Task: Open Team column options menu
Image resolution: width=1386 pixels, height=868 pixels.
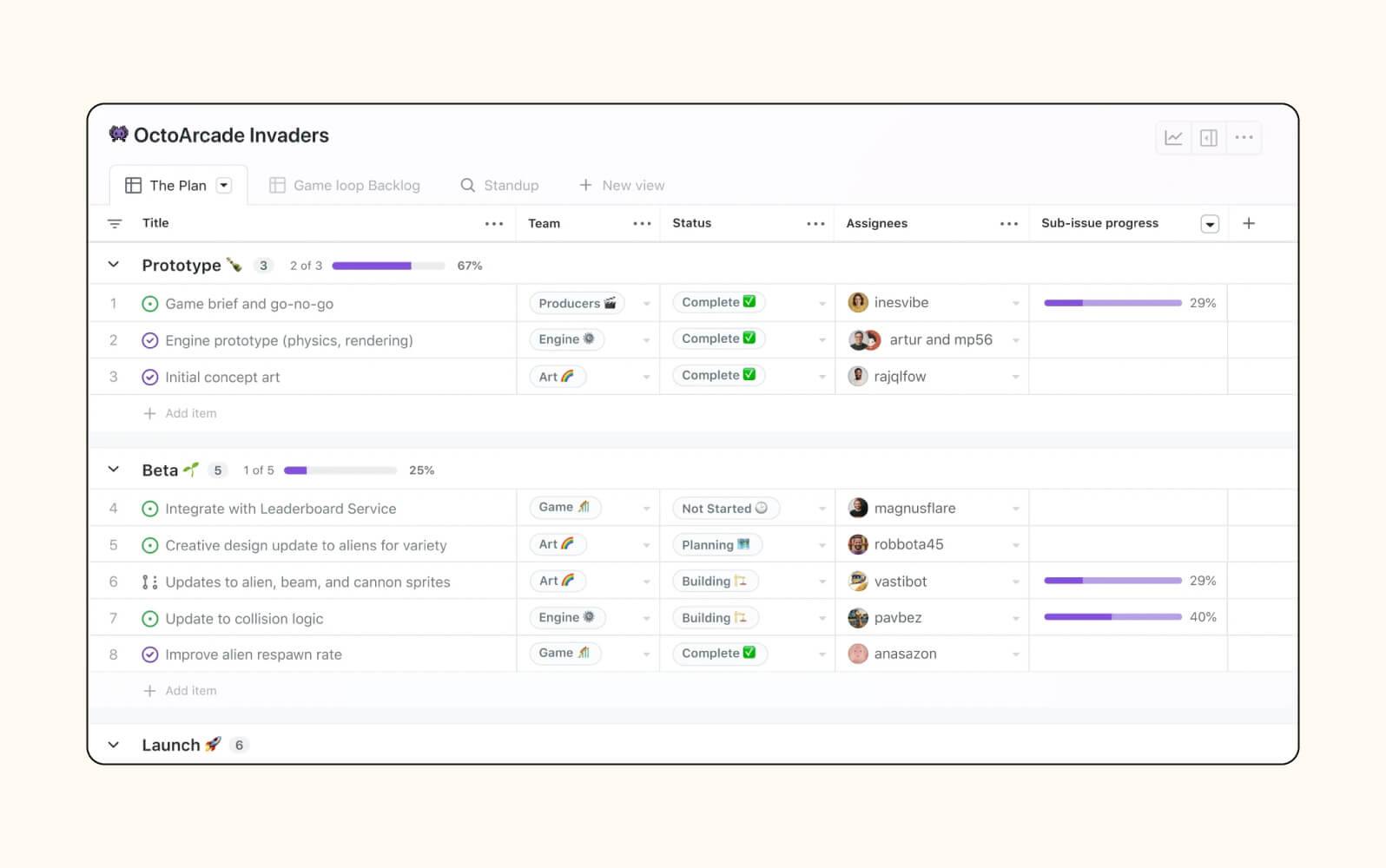Action: click(642, 224)
